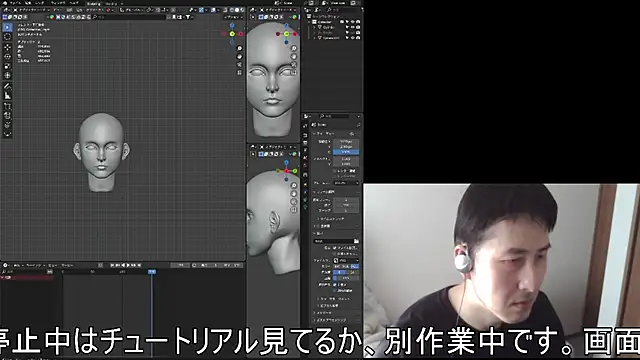Image resolution: width=640 pixels, height=360 pixels.
Task: Click the pan hand icon in main viewport
Action: pyautogui.click(x=240, y=57)
